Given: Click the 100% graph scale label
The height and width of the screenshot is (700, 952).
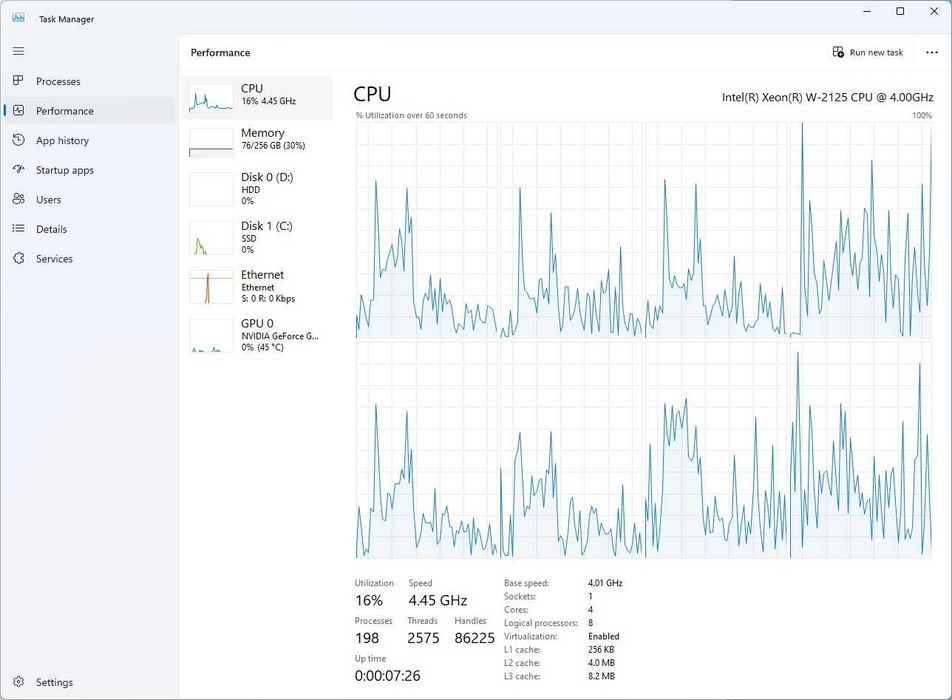Looking at the screenshot, I should click(x=922, y=115).
